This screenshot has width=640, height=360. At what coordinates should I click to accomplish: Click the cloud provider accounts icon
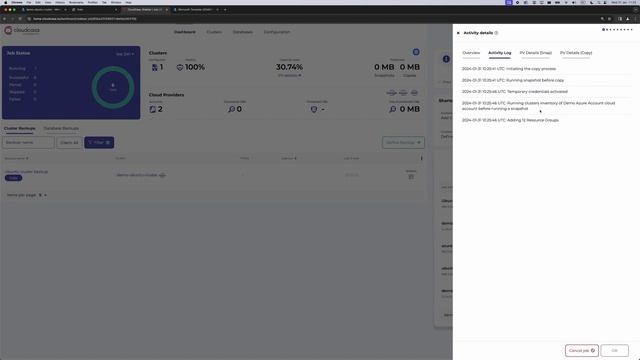pyautogui.click(x=153, y=109)
